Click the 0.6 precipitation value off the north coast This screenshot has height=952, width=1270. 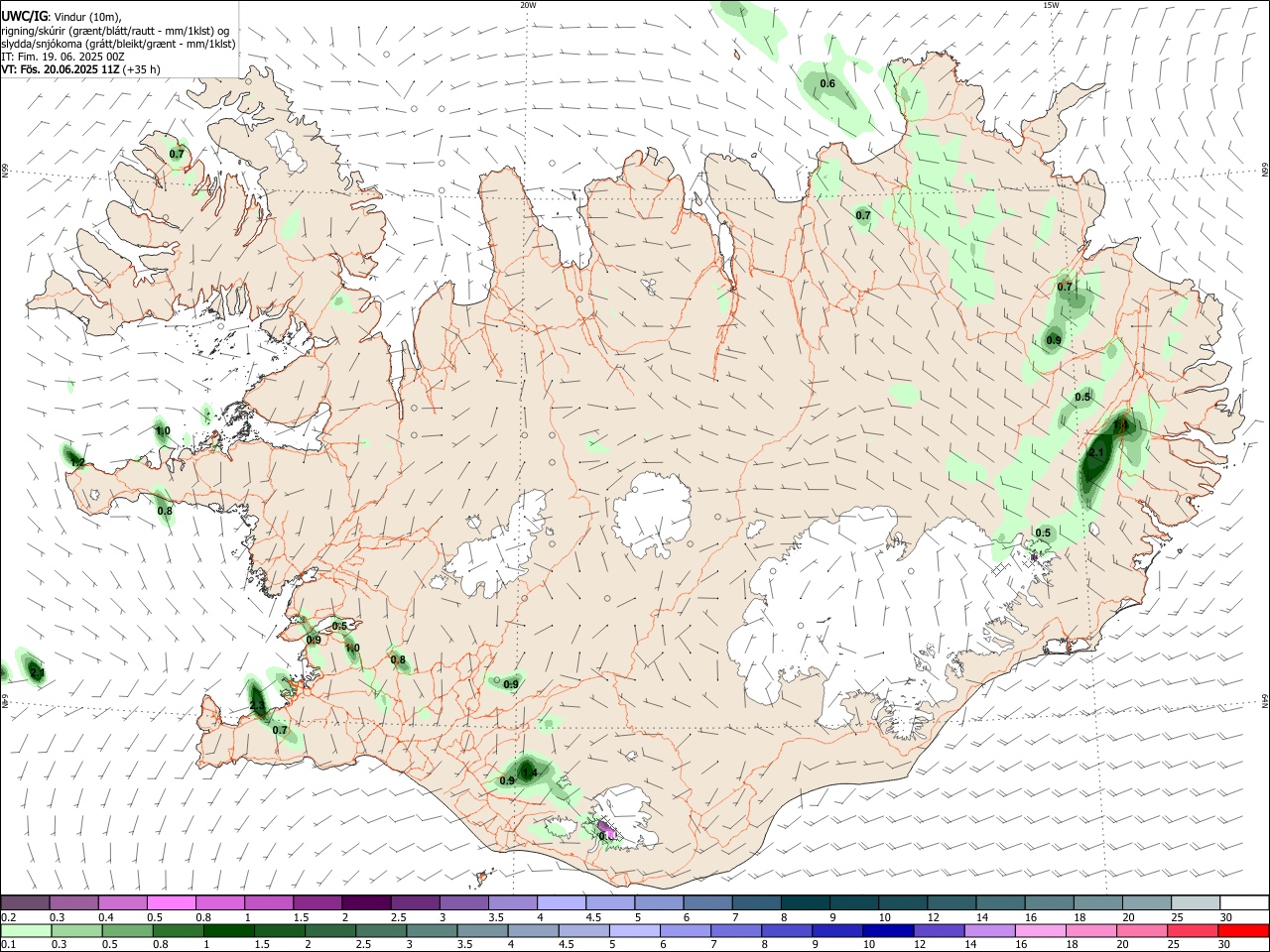coord(827,84)
